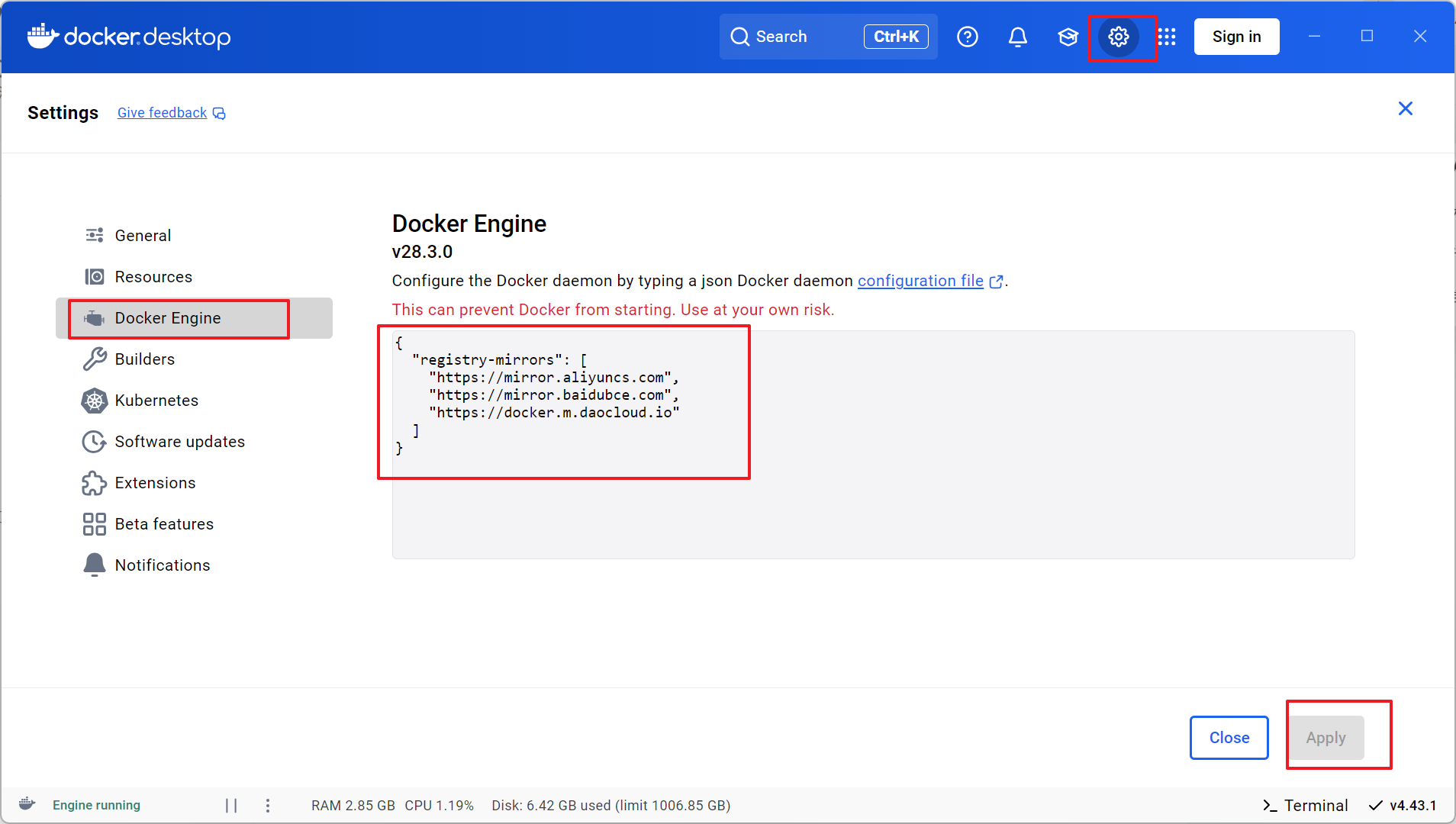Select the Docker Engine settings section
Screen dimensions: 1456x824
[194, 318]
